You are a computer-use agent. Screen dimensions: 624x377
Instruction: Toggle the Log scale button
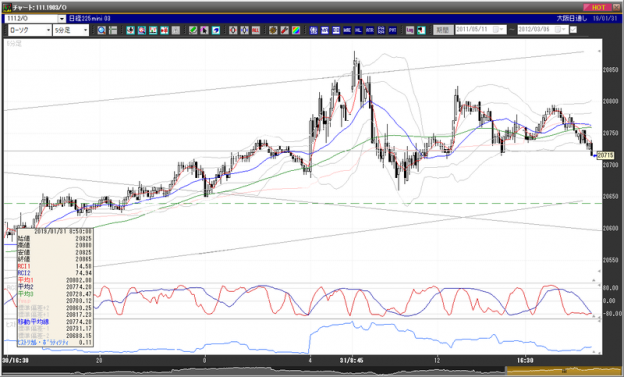(410, 30)
